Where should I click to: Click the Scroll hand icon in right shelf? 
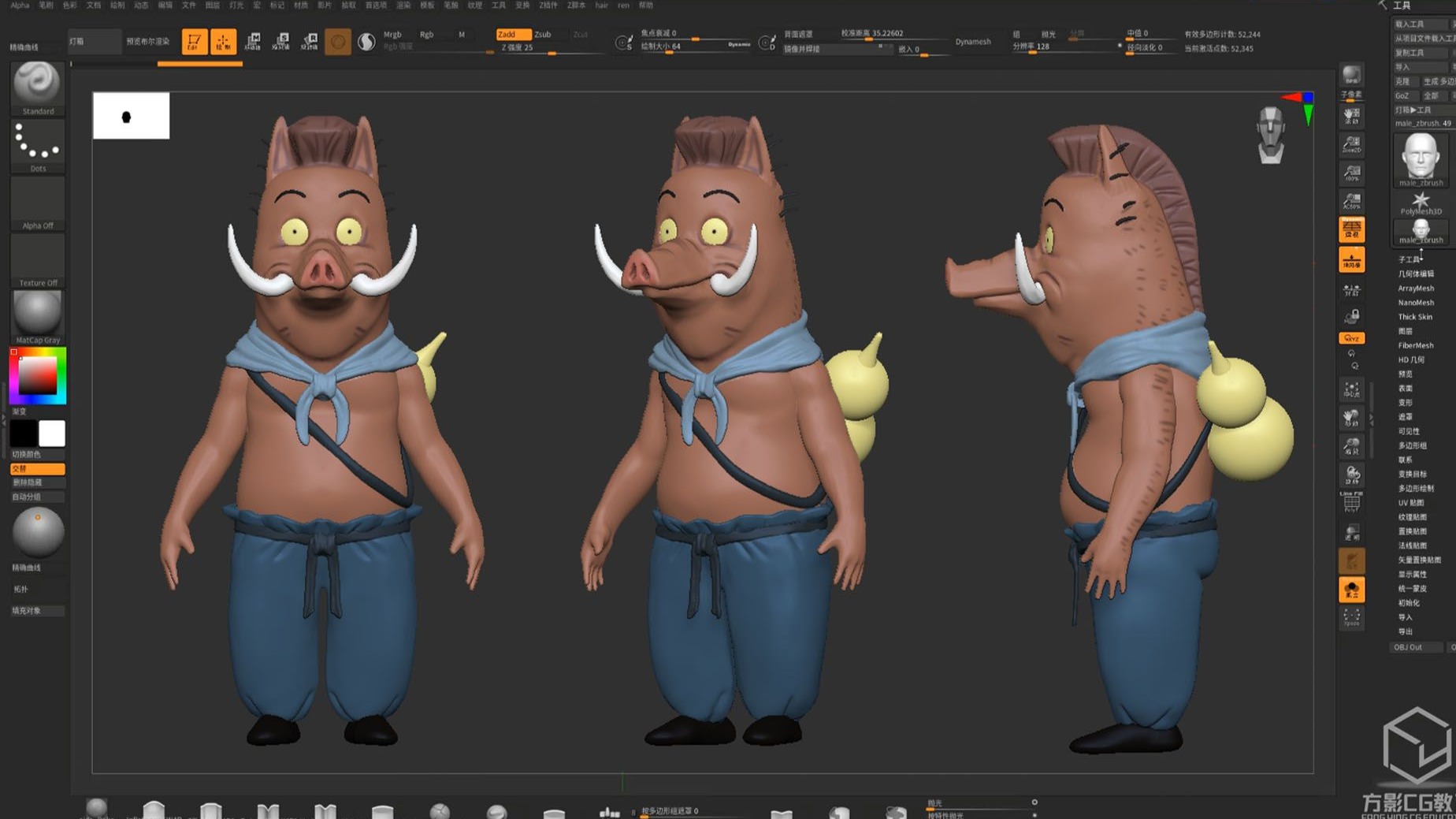click(1351, 117)
